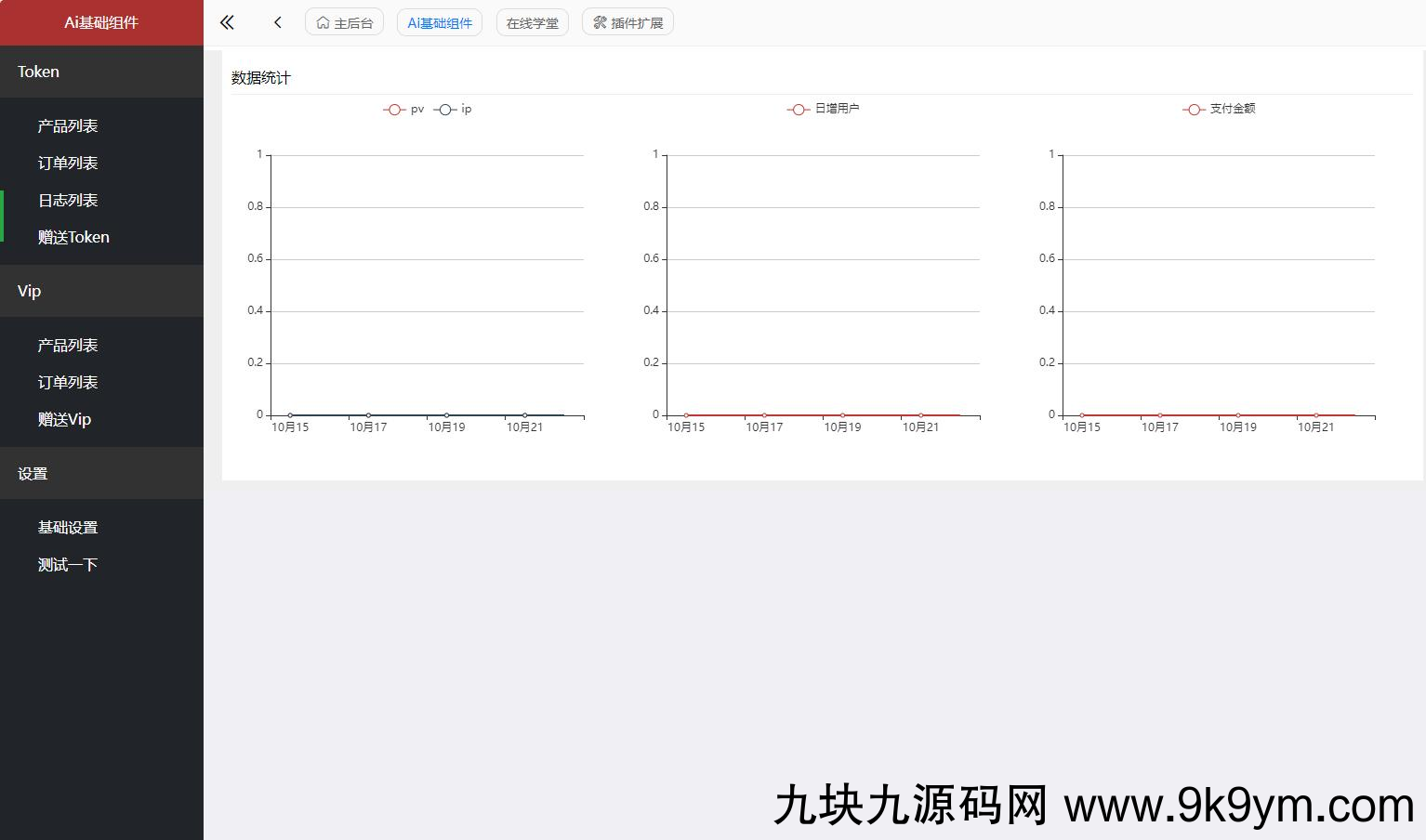Toggle 日增用户 legend series
Screen dimensions: 1426x840
pos(824,109)
